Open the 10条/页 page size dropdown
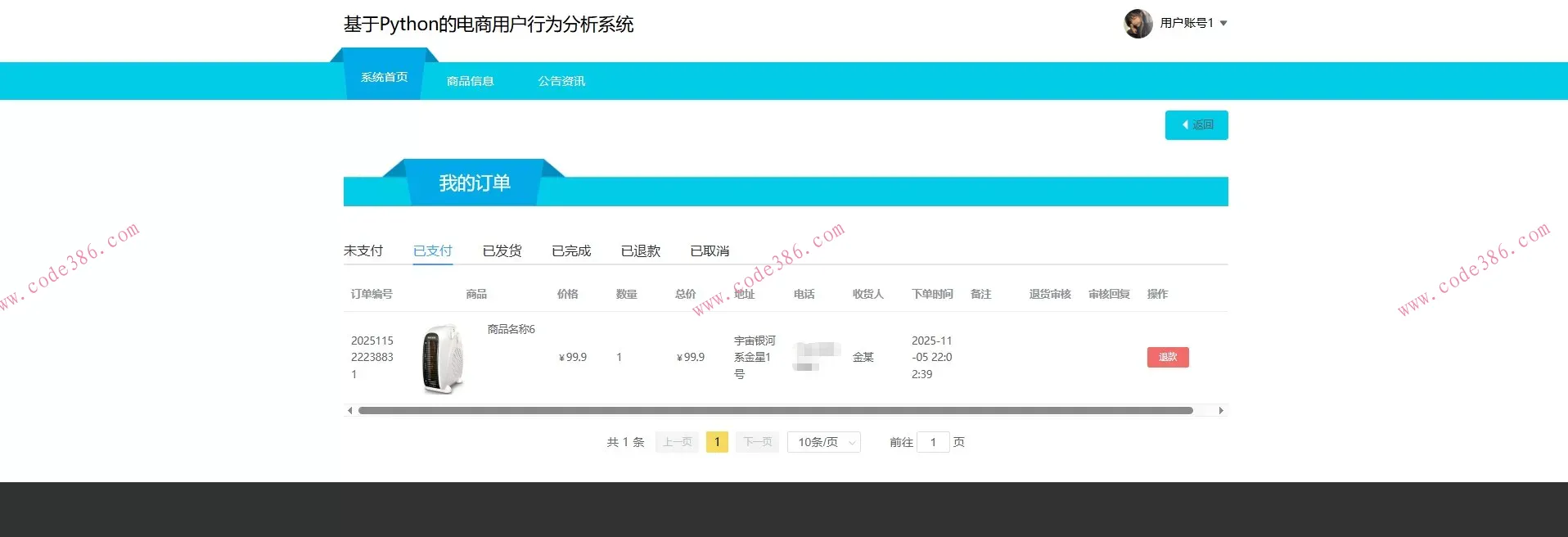This screenshot has width=1568, height=537. (824, 442)
